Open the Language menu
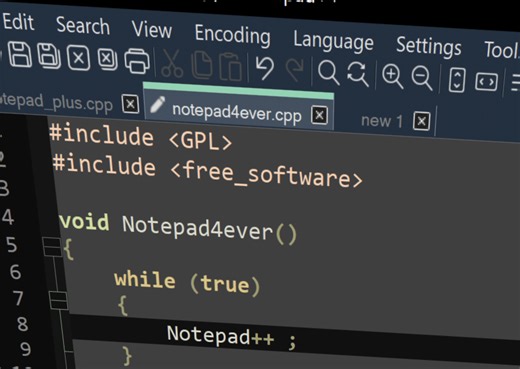Image resolution: width=520 pixels, height=369 pixels. pyautogui.click(x=333, y=42)
